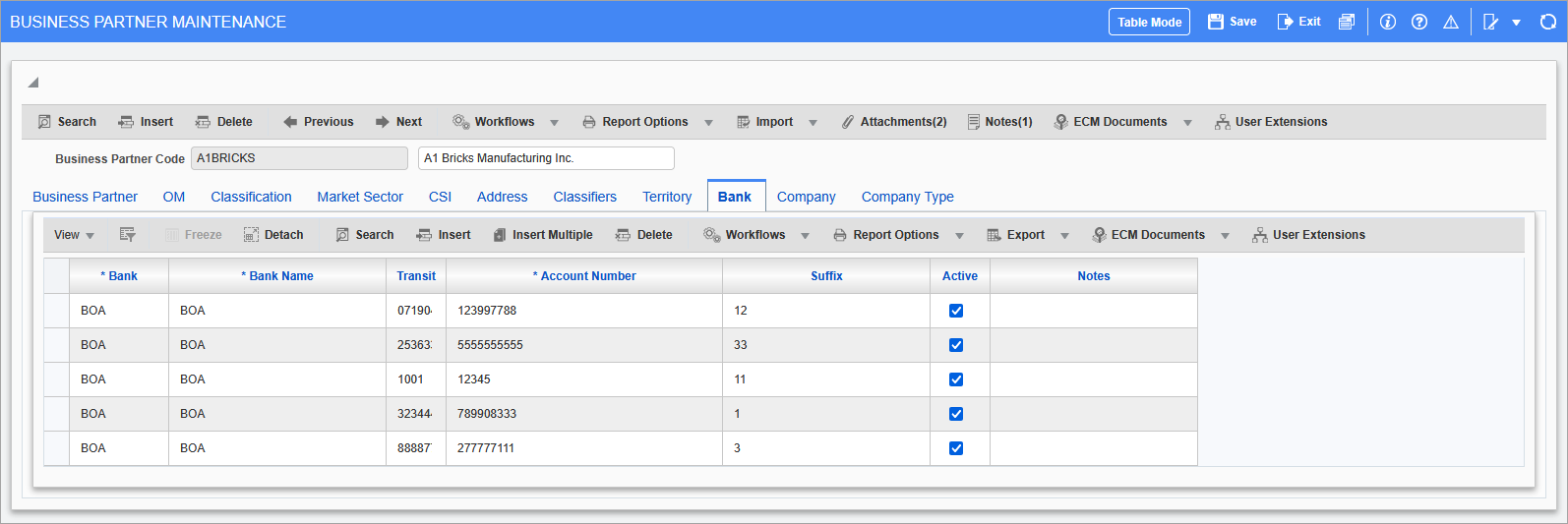
Task: Click Insert Multiple icon
Action: pyautogui.click(x=500, y=235)
